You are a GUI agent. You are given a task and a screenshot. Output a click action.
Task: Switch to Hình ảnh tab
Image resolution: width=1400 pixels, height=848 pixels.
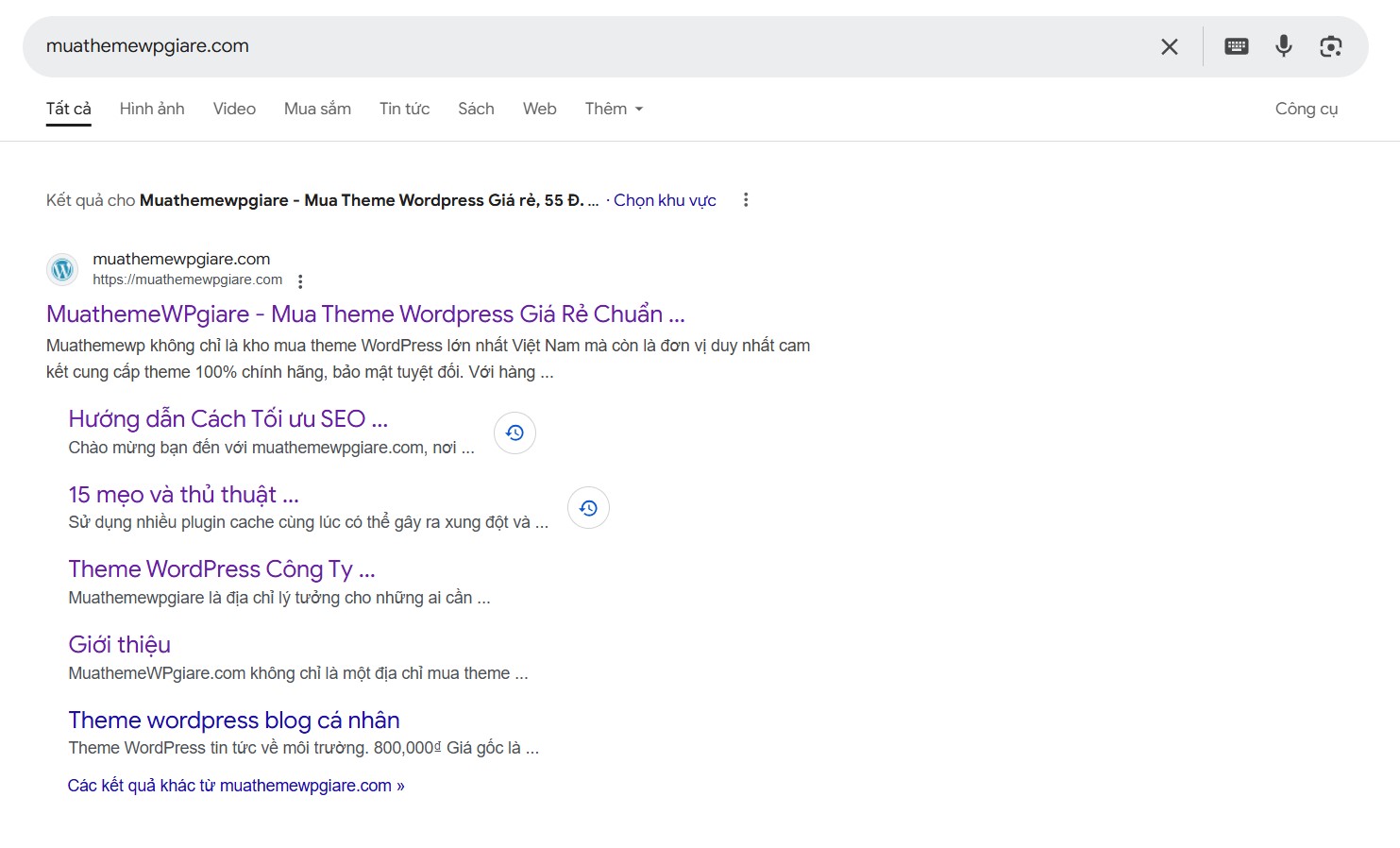152,109
